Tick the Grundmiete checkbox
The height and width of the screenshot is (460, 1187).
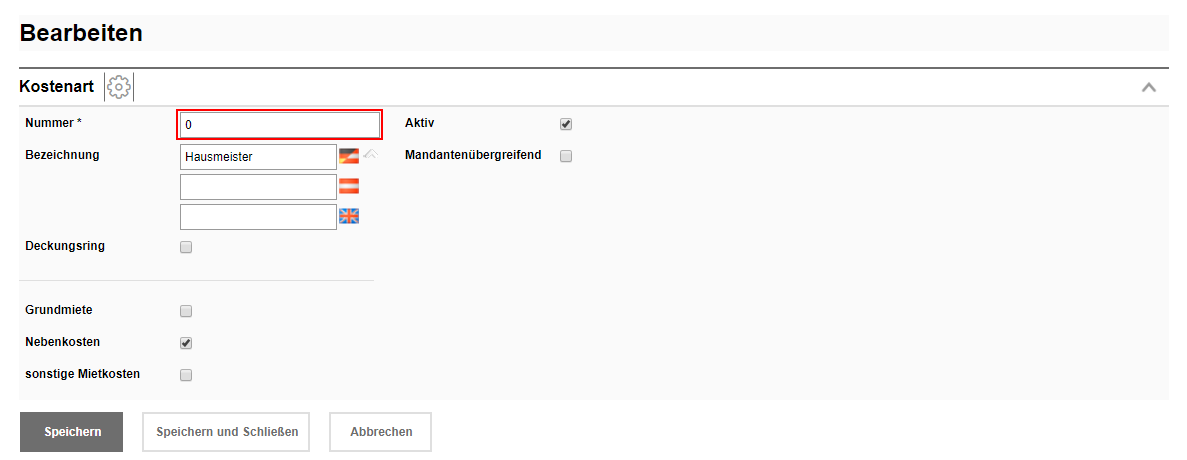click(186, 311)
